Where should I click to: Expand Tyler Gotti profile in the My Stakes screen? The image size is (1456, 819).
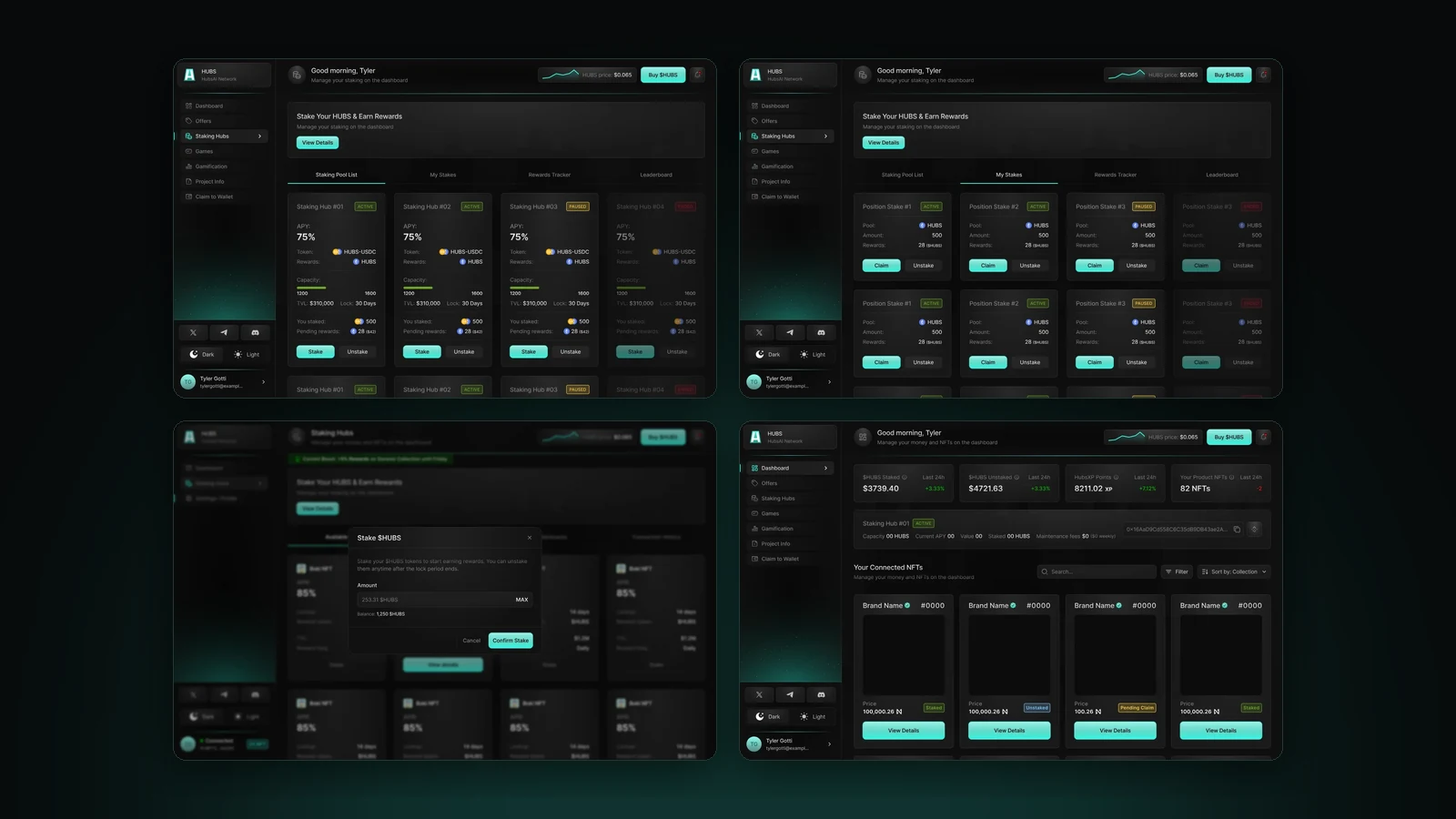point(830,382)
